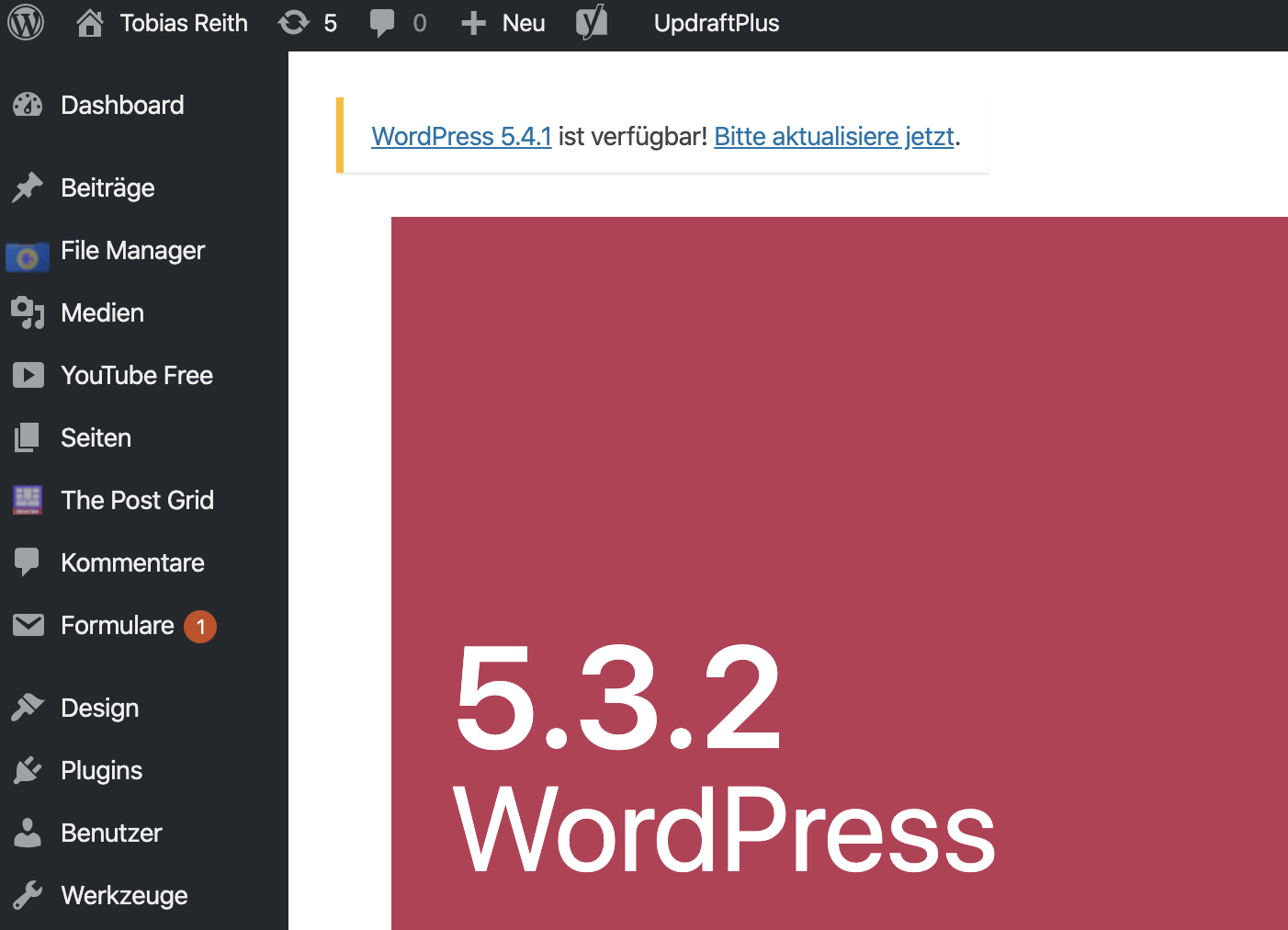This screenshot has height=930, width=1288.
Task: Open Plugins in the sidebar
Action: coord(101,771)
